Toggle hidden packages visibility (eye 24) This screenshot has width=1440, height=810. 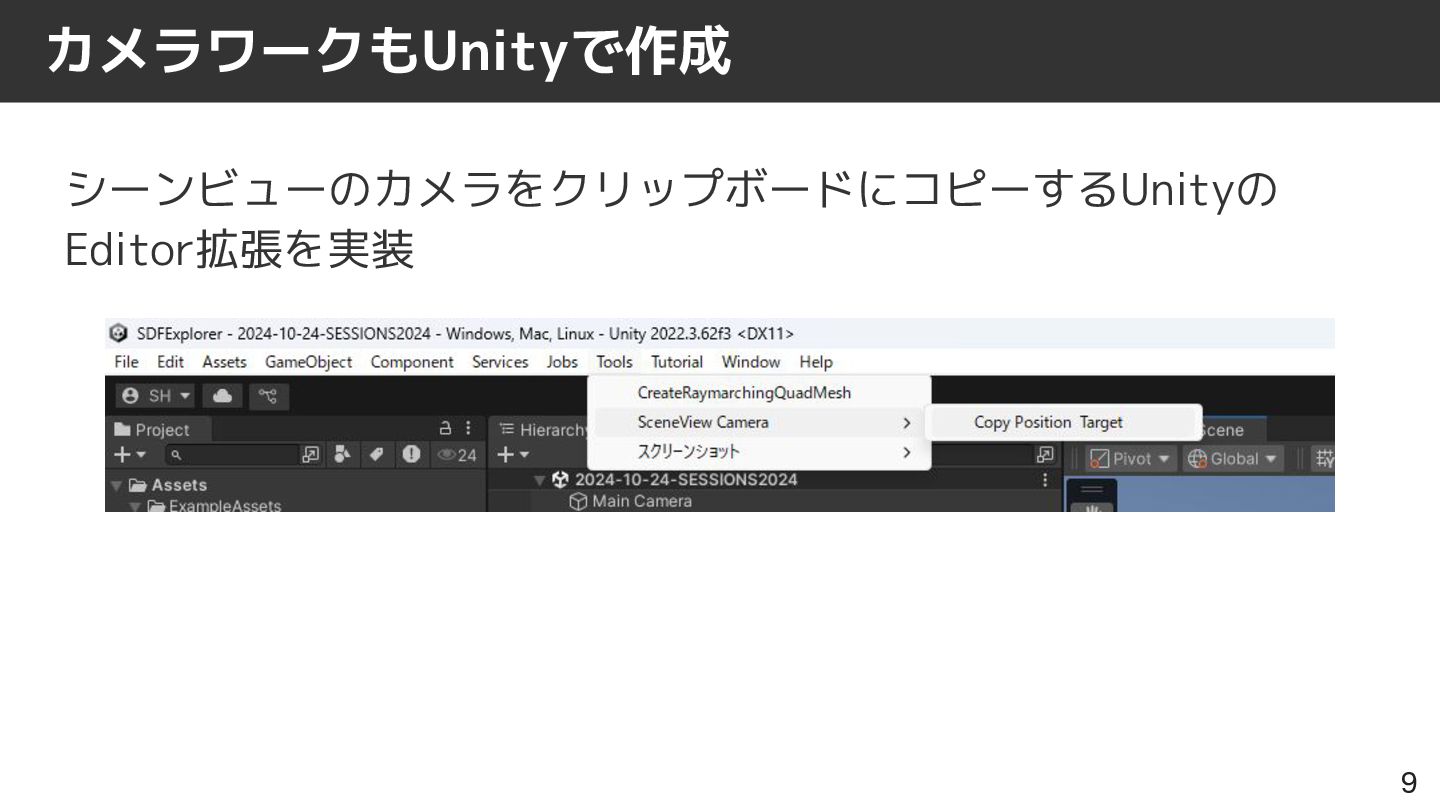[457, 455]
